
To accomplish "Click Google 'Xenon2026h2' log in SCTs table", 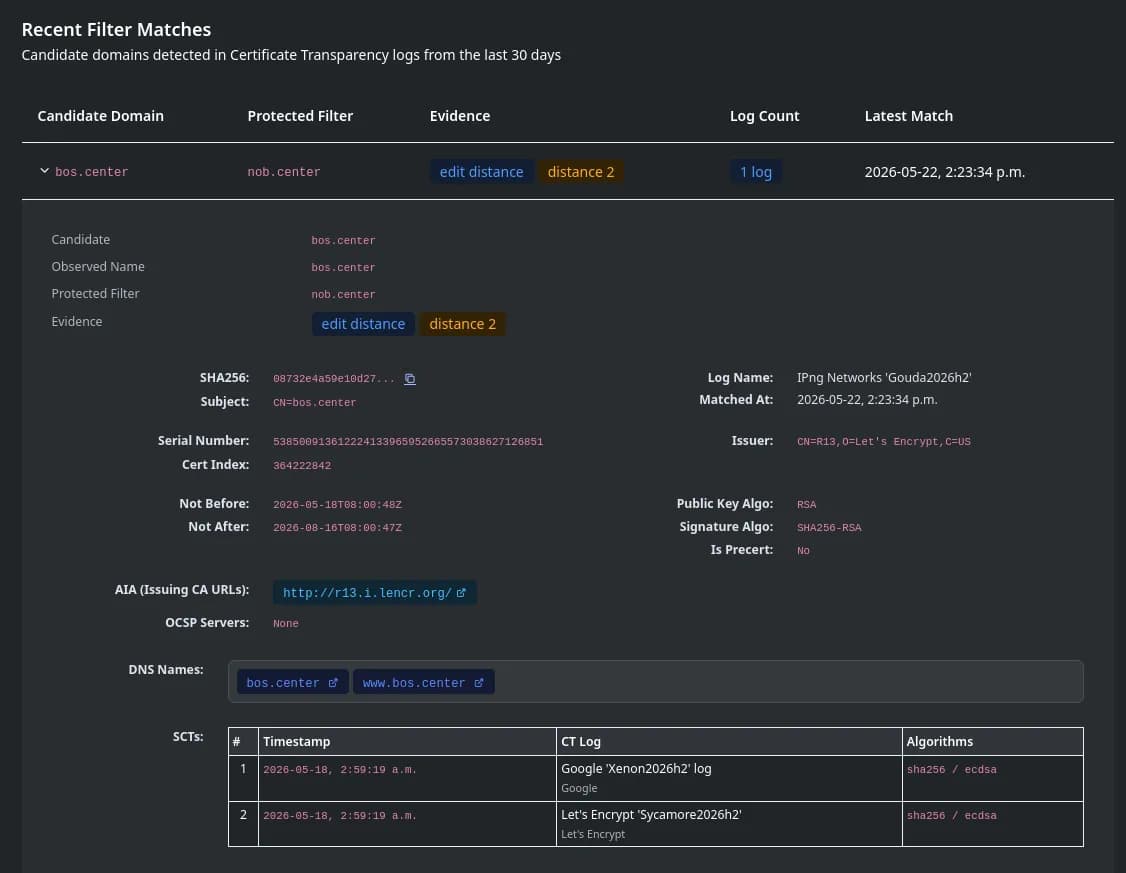I will tap(636, 768).
